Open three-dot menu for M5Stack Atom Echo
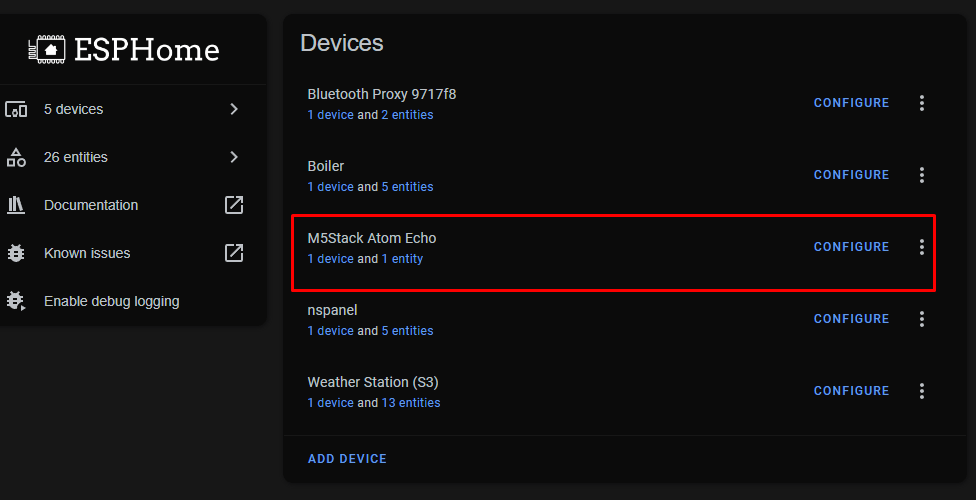 pos(922,247)
